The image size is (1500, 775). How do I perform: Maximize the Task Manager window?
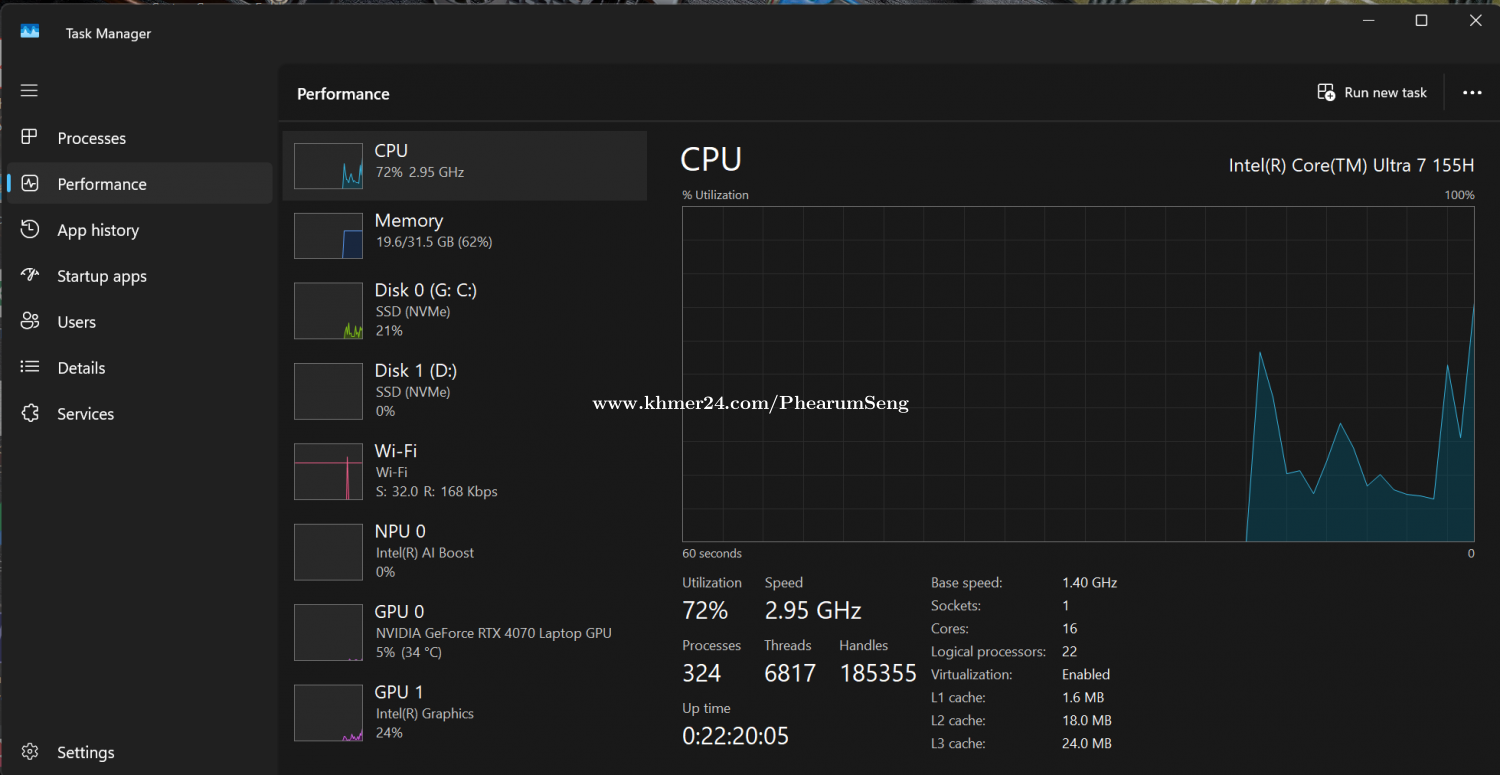point(1421,20)
